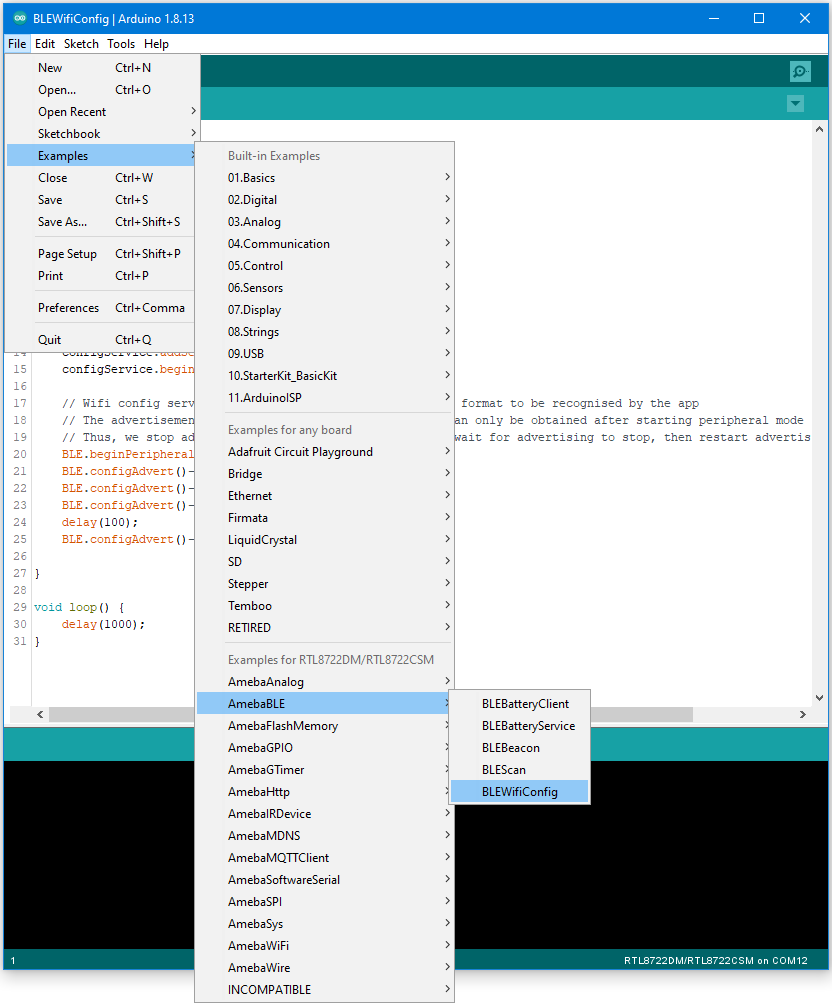The image size is (832, 1006).
Task: Open the Help menu
Action: coord(157,43)
